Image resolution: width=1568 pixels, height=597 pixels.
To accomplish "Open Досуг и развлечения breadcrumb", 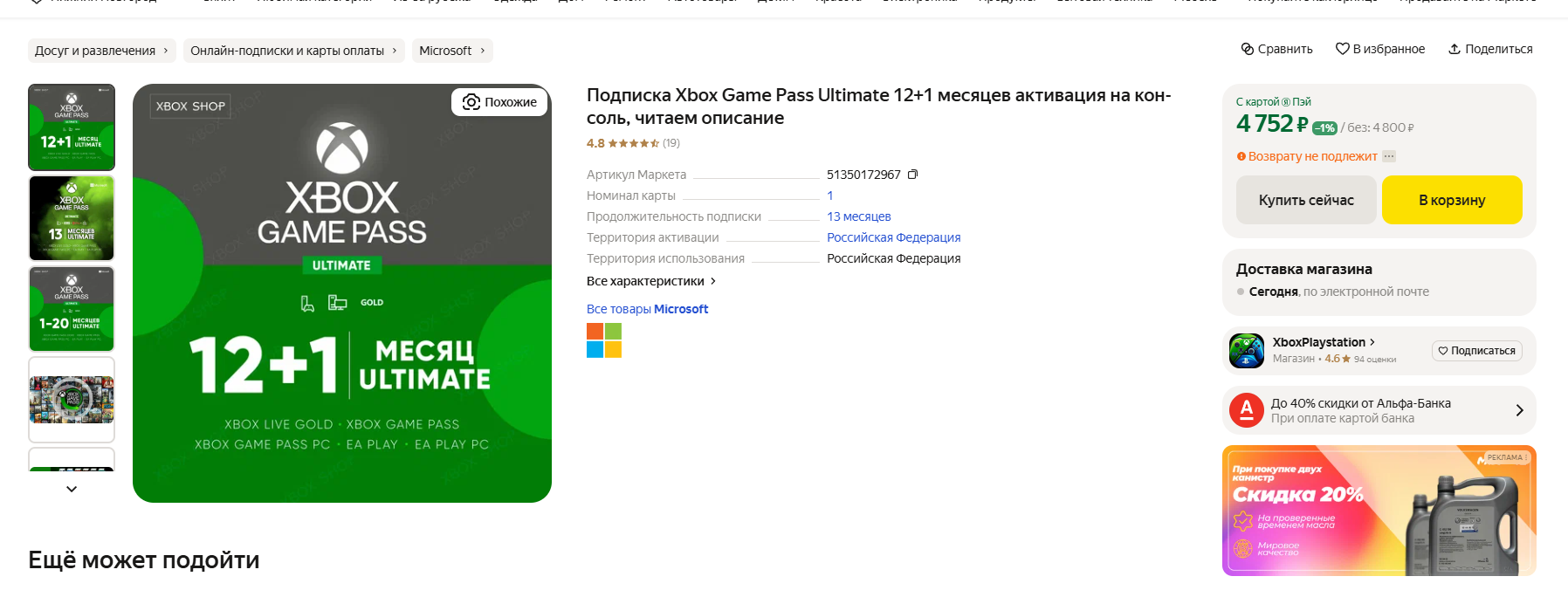I will pos(101,51).
